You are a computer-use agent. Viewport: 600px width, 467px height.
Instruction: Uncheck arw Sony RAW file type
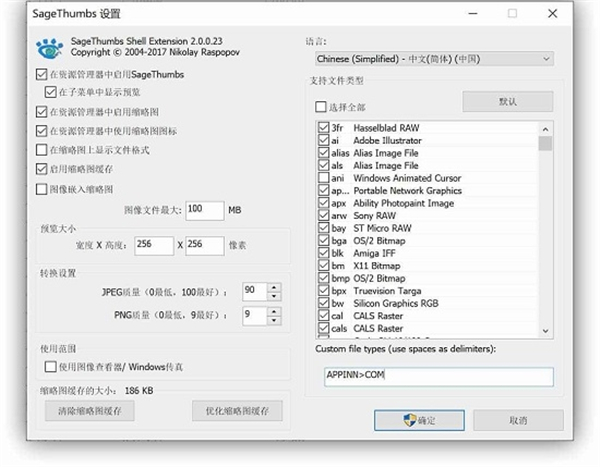pyautogui.click(x=324, y=215)
